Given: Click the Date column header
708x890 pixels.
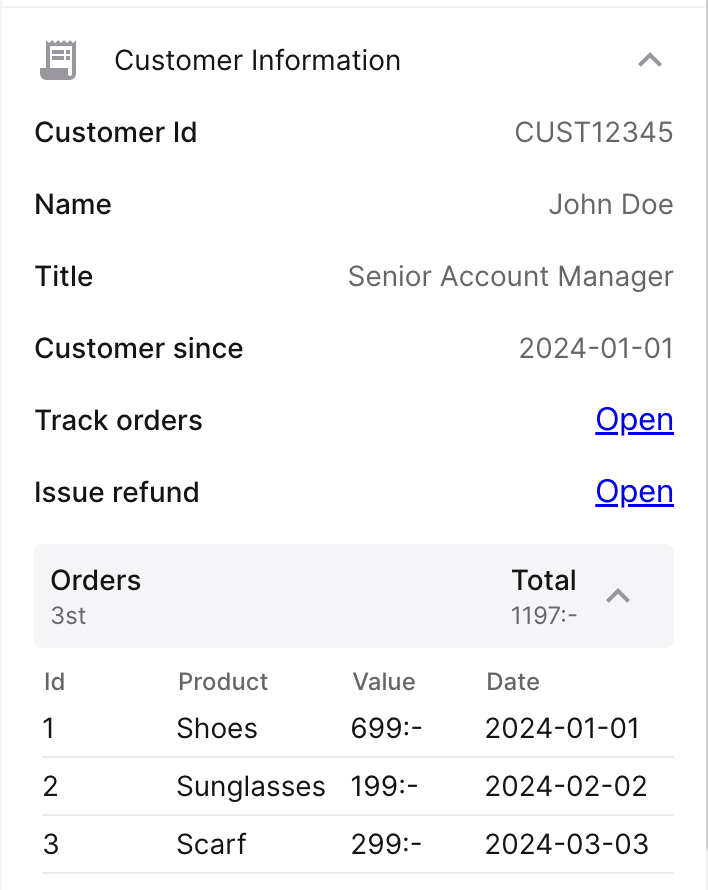Looking at the screenshot, I should click(513, 682).
